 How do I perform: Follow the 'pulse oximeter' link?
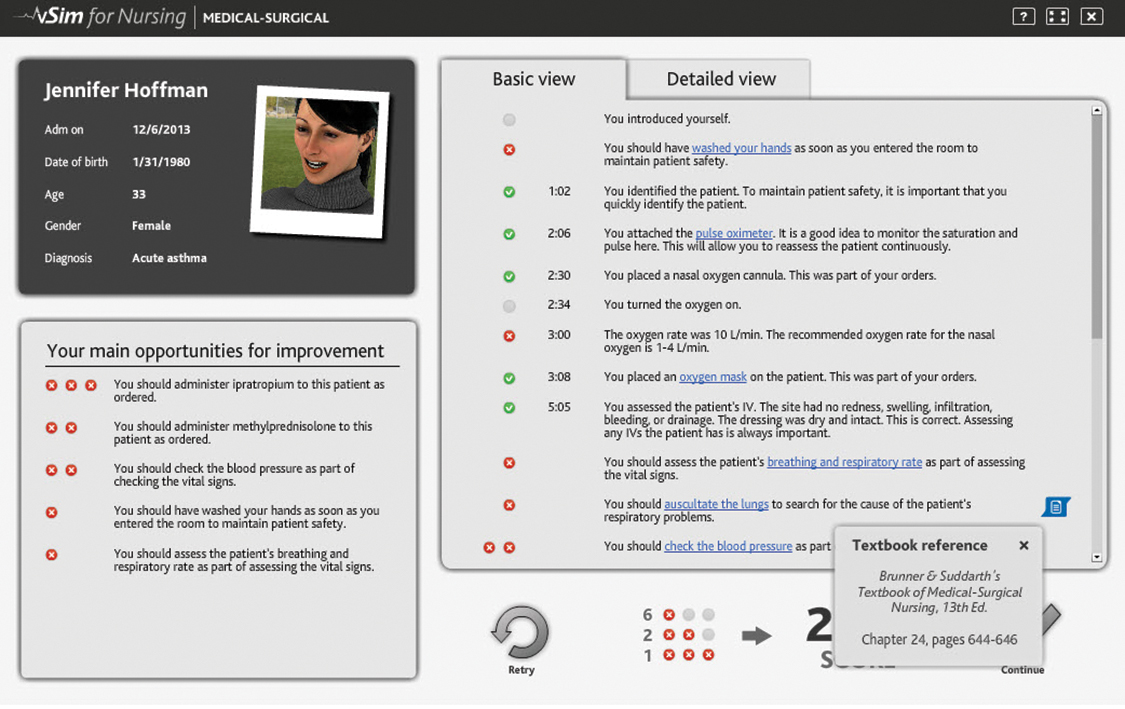point(730,233)
